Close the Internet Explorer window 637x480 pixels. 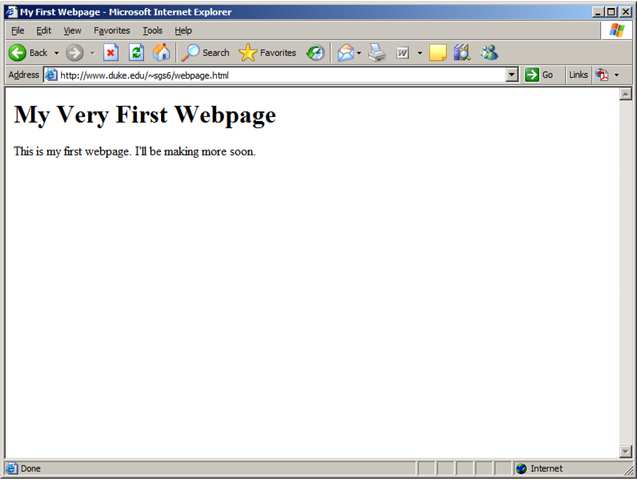pyautogui.click(x=626, y=12)
